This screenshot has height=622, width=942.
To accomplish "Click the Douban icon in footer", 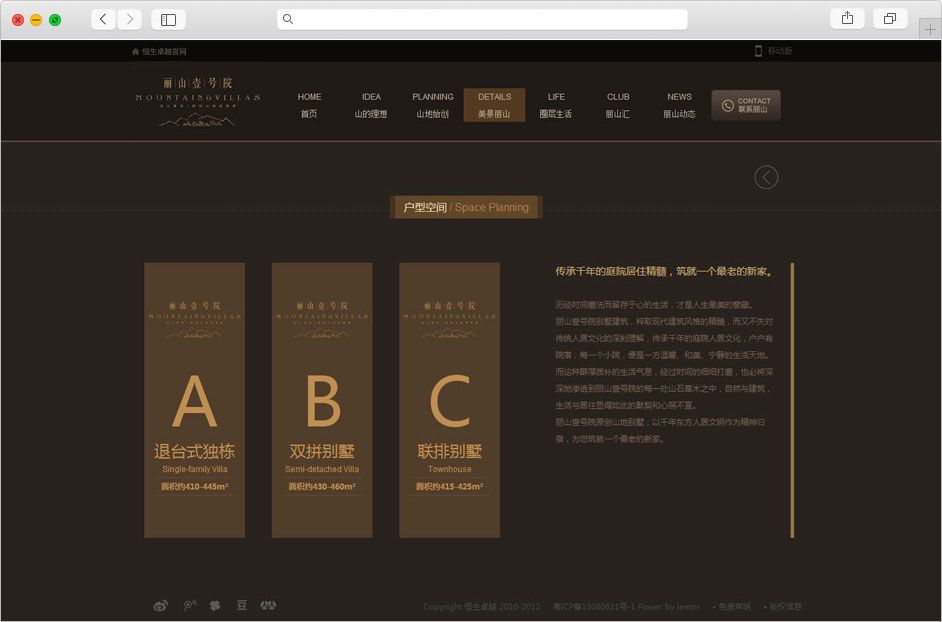I will (x=241, y=605).
